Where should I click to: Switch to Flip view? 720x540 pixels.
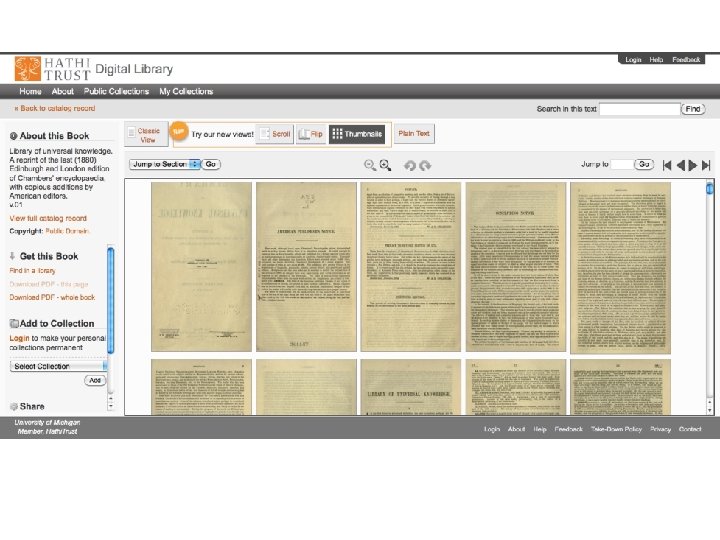[311, 134]
